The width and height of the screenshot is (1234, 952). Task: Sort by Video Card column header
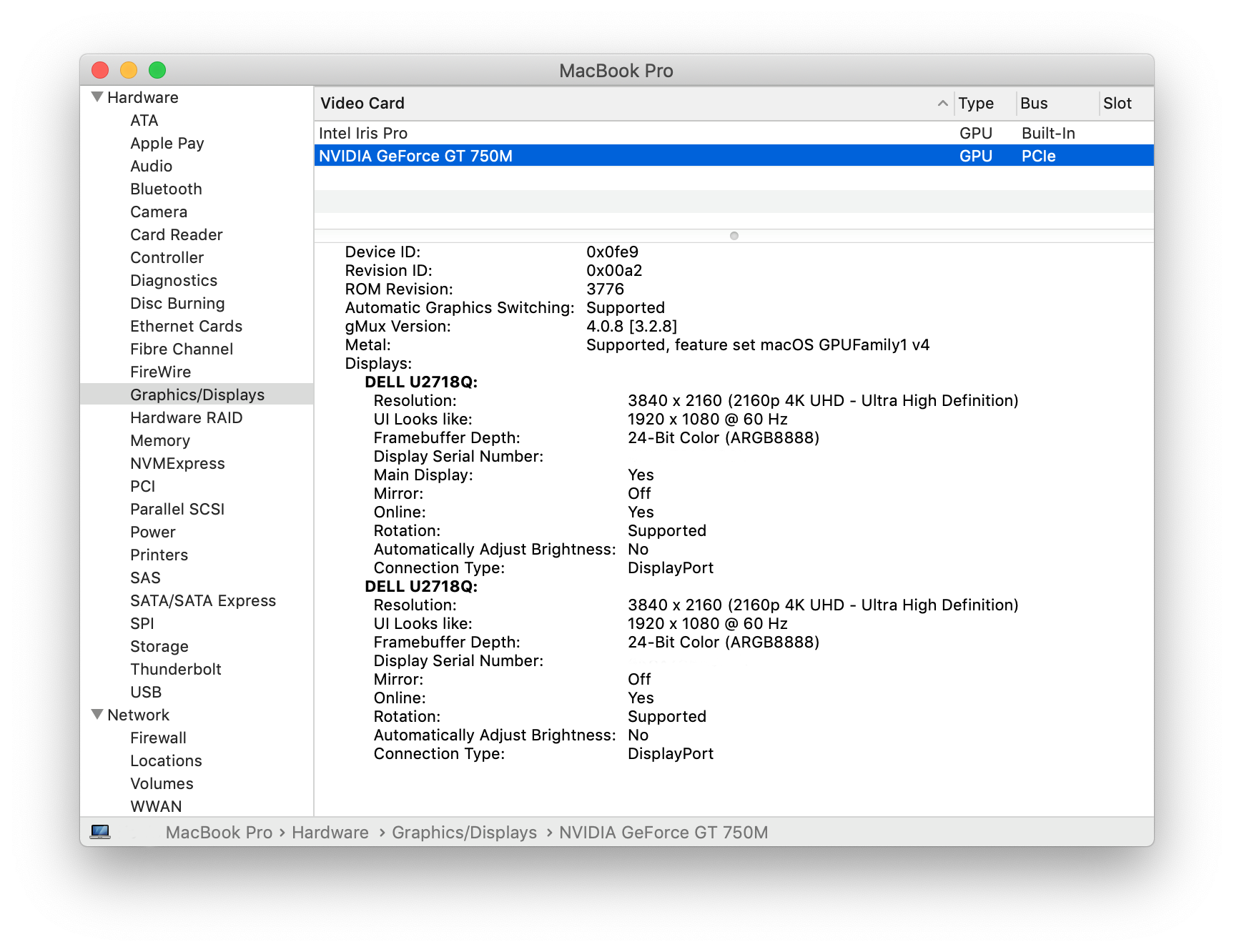pyautogui.click(x=633, y=104)
